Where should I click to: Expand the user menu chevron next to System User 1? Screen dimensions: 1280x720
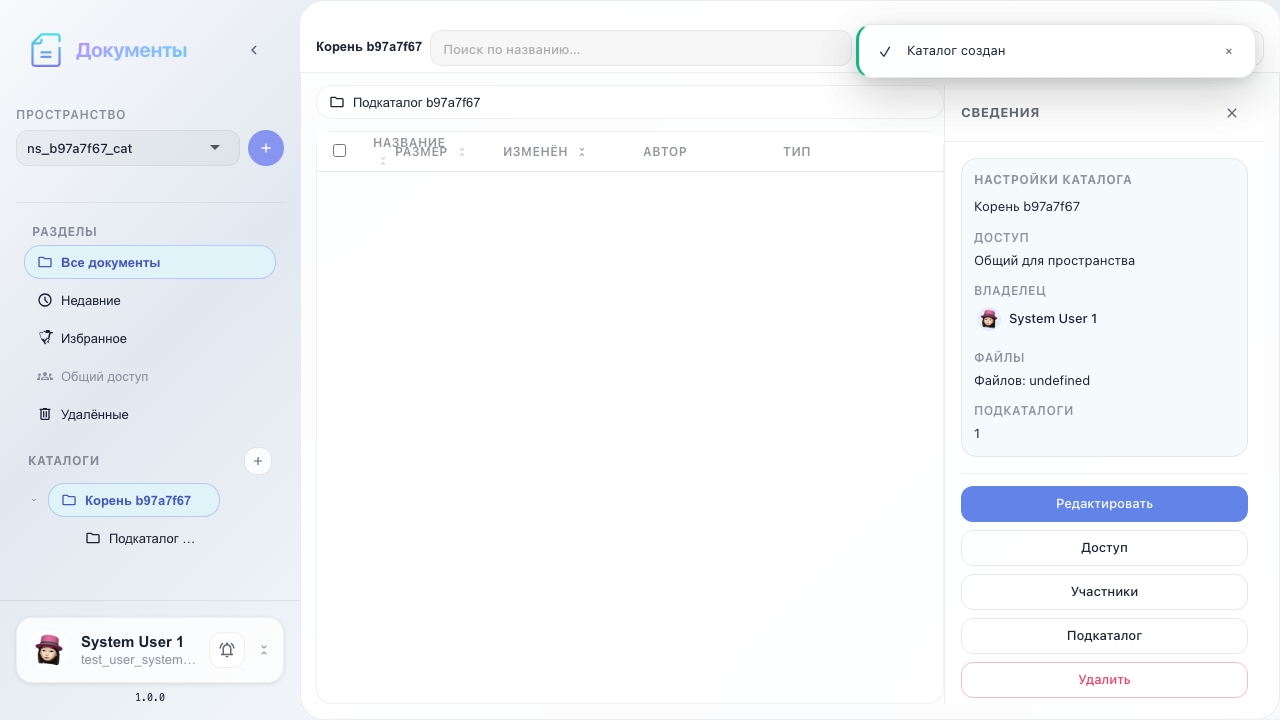[x=264, y=650]
